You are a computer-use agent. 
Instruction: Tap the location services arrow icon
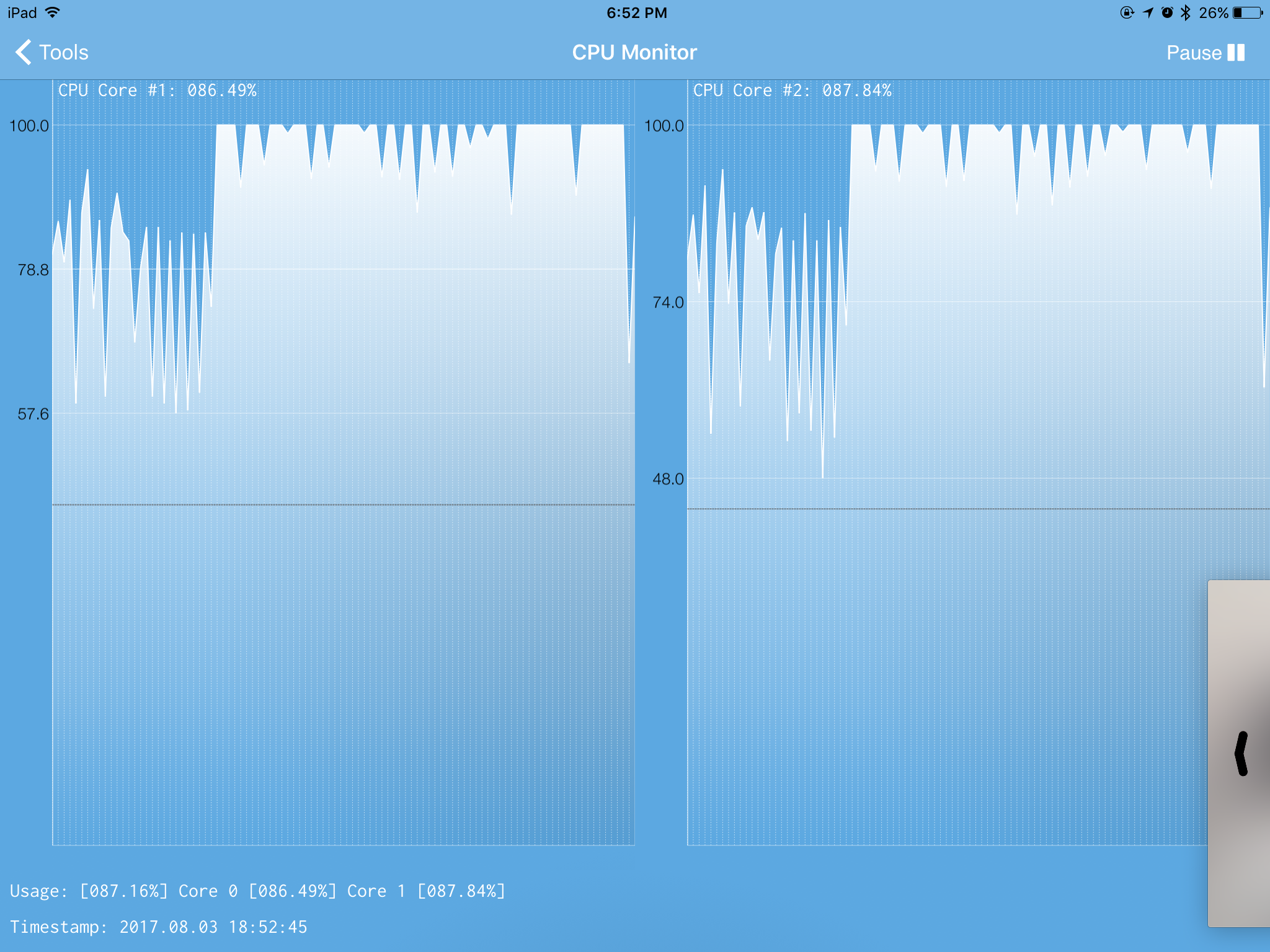(1148, 12)
